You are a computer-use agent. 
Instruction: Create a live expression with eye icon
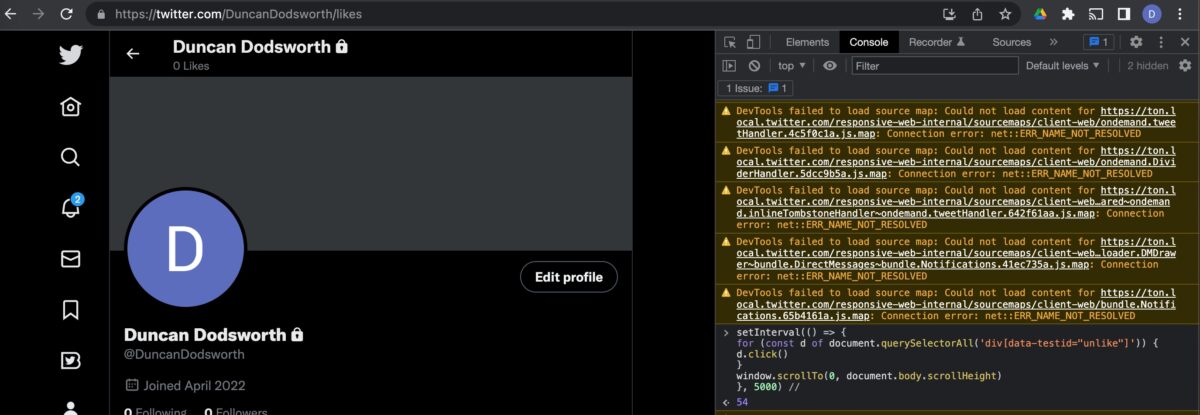tap(830, 66)
